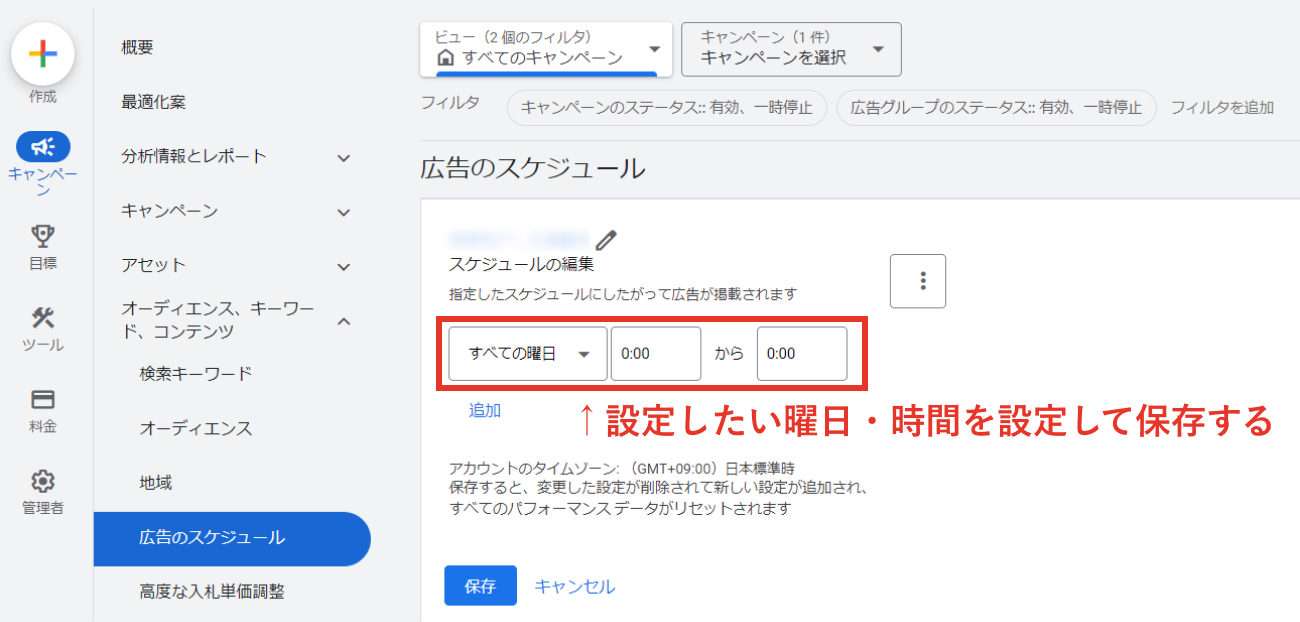Screen dimensions: 1300x622
Task: Click キャンペーンのステータス filter chip
Action: [x=667, y=108]
